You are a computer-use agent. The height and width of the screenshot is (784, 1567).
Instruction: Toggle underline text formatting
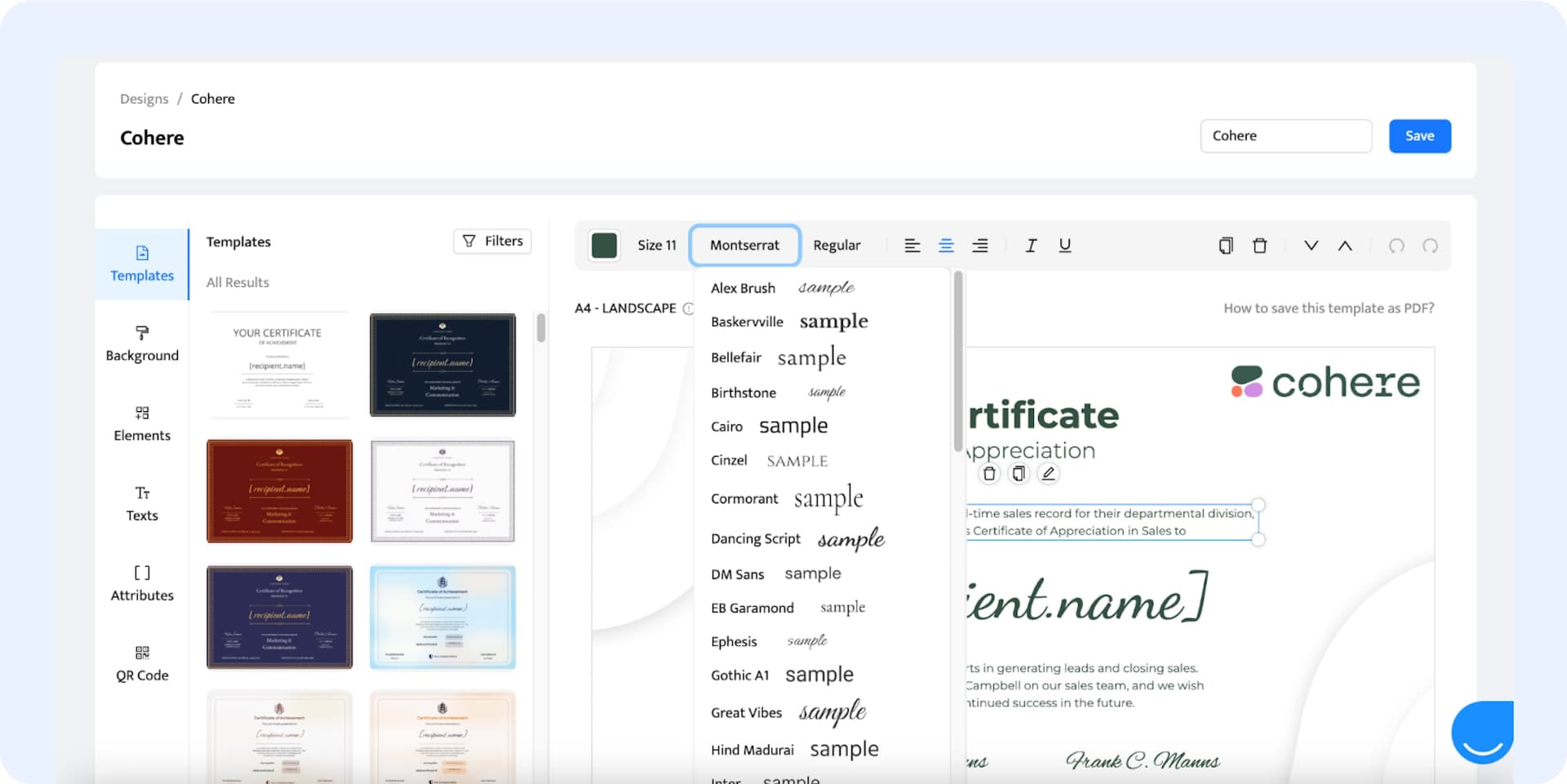(1064, 246)
